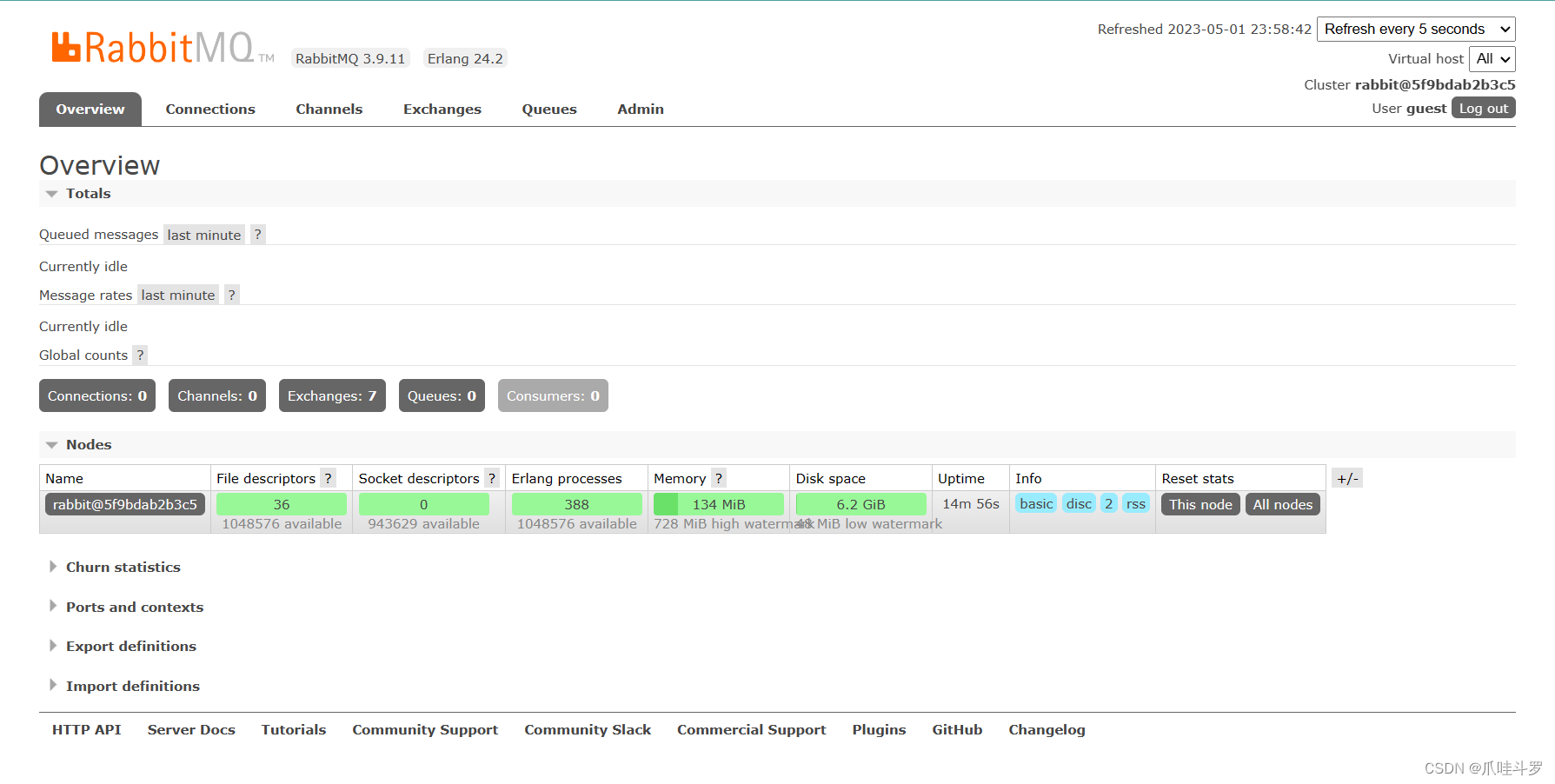Click the 0 socket descriptors bar
This screenshot has width=1555, height=784.
(x=424, y=504)
